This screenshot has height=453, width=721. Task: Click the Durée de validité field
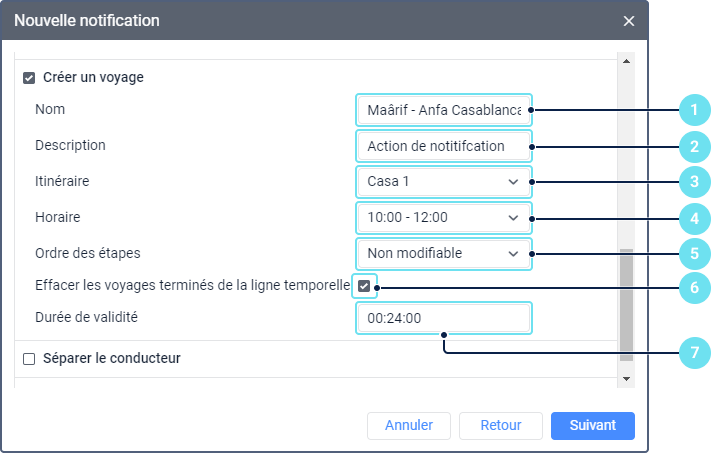point(444,318)
